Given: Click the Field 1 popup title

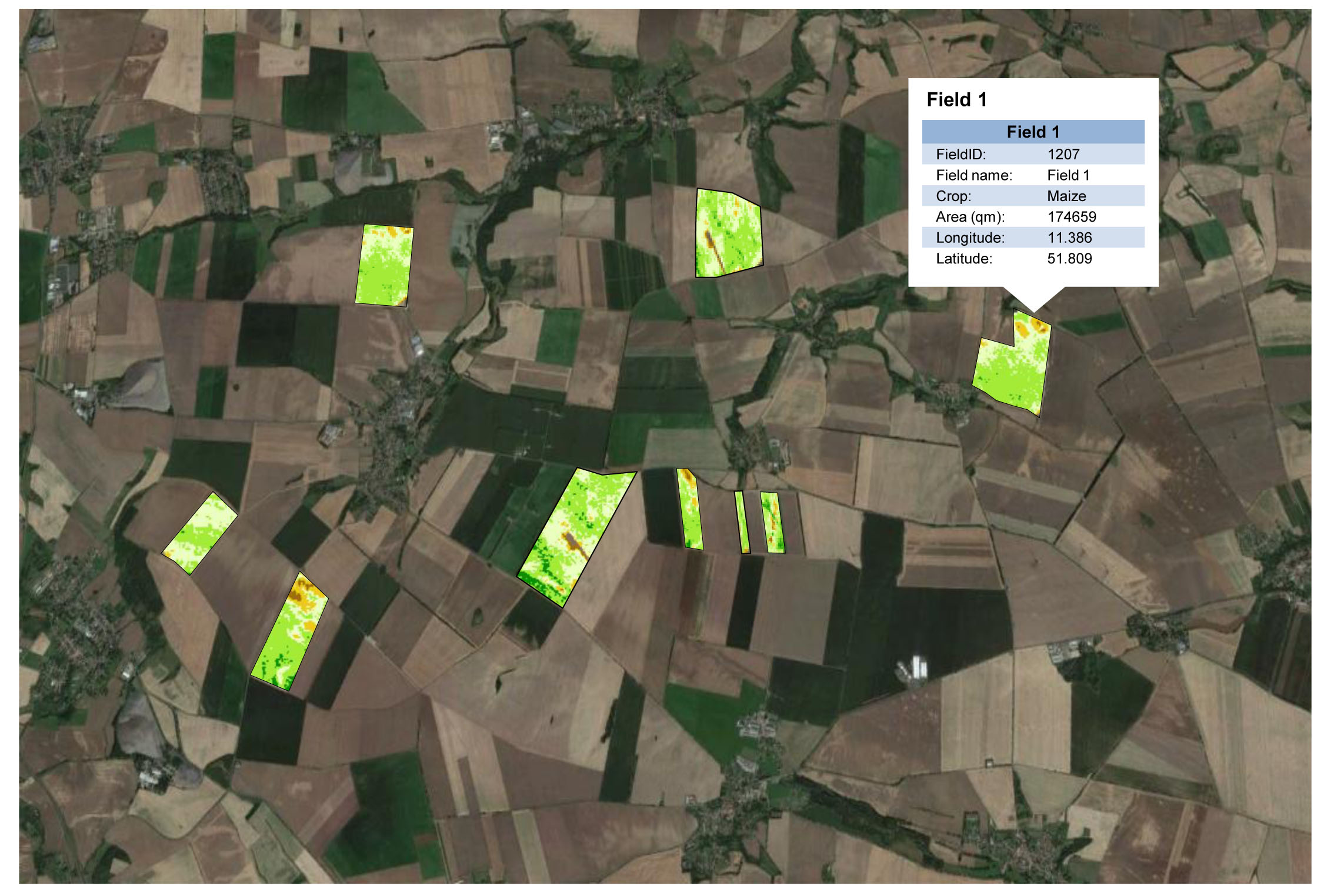Looking at the screenshot, I should pyautogui.click(x=956, y=100).
